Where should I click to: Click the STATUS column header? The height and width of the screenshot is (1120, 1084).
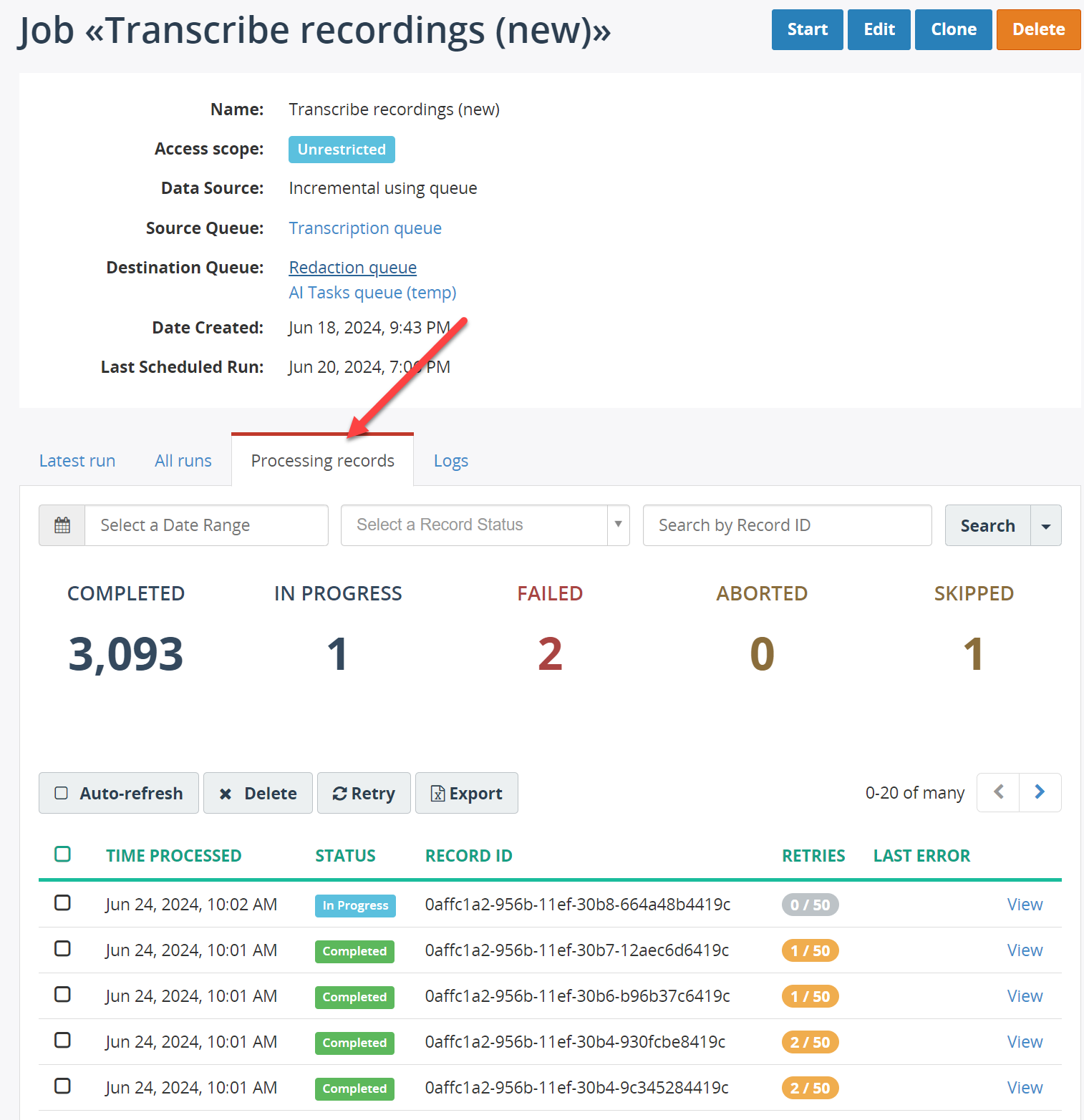(345, 856)
